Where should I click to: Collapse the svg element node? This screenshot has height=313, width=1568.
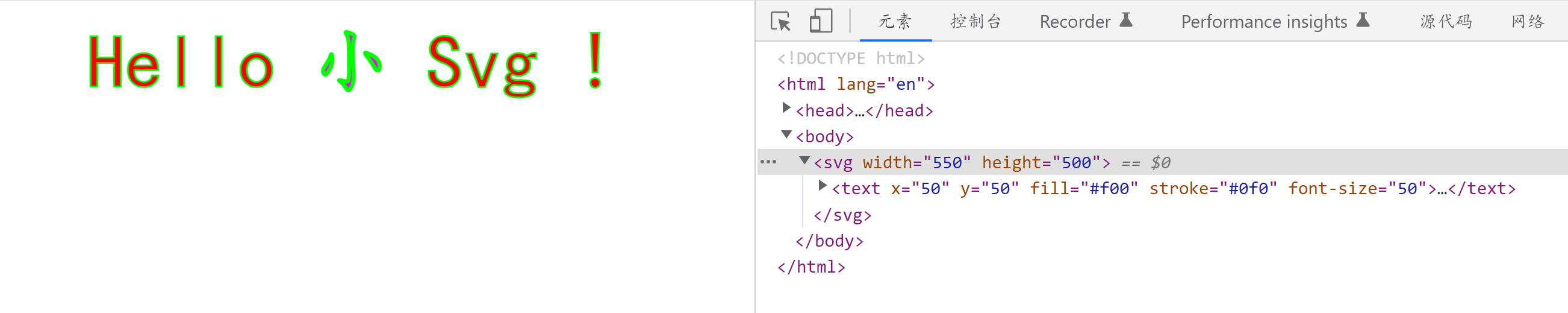pyautogui.click(x=804, y=160)
